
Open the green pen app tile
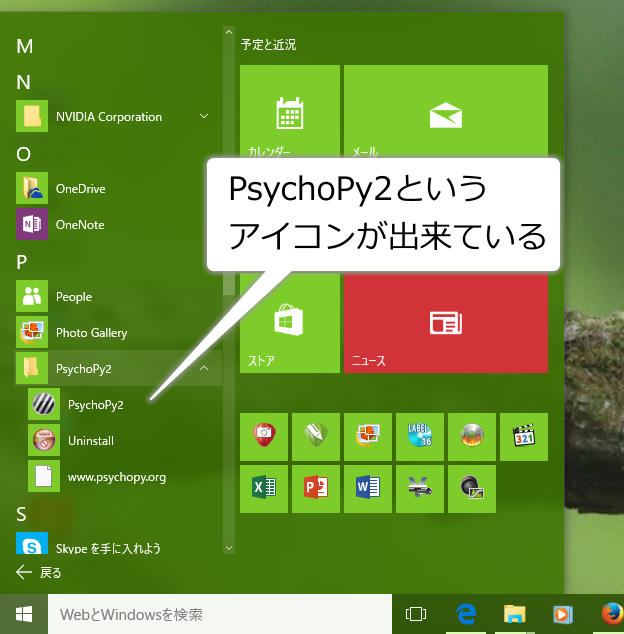click(316, 437)
